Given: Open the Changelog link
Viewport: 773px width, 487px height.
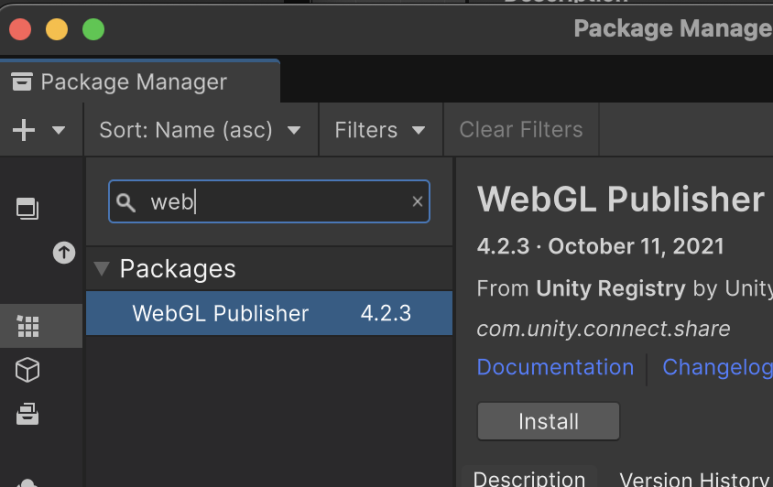Looking at the screenshot, I should (x=717, y=367).
